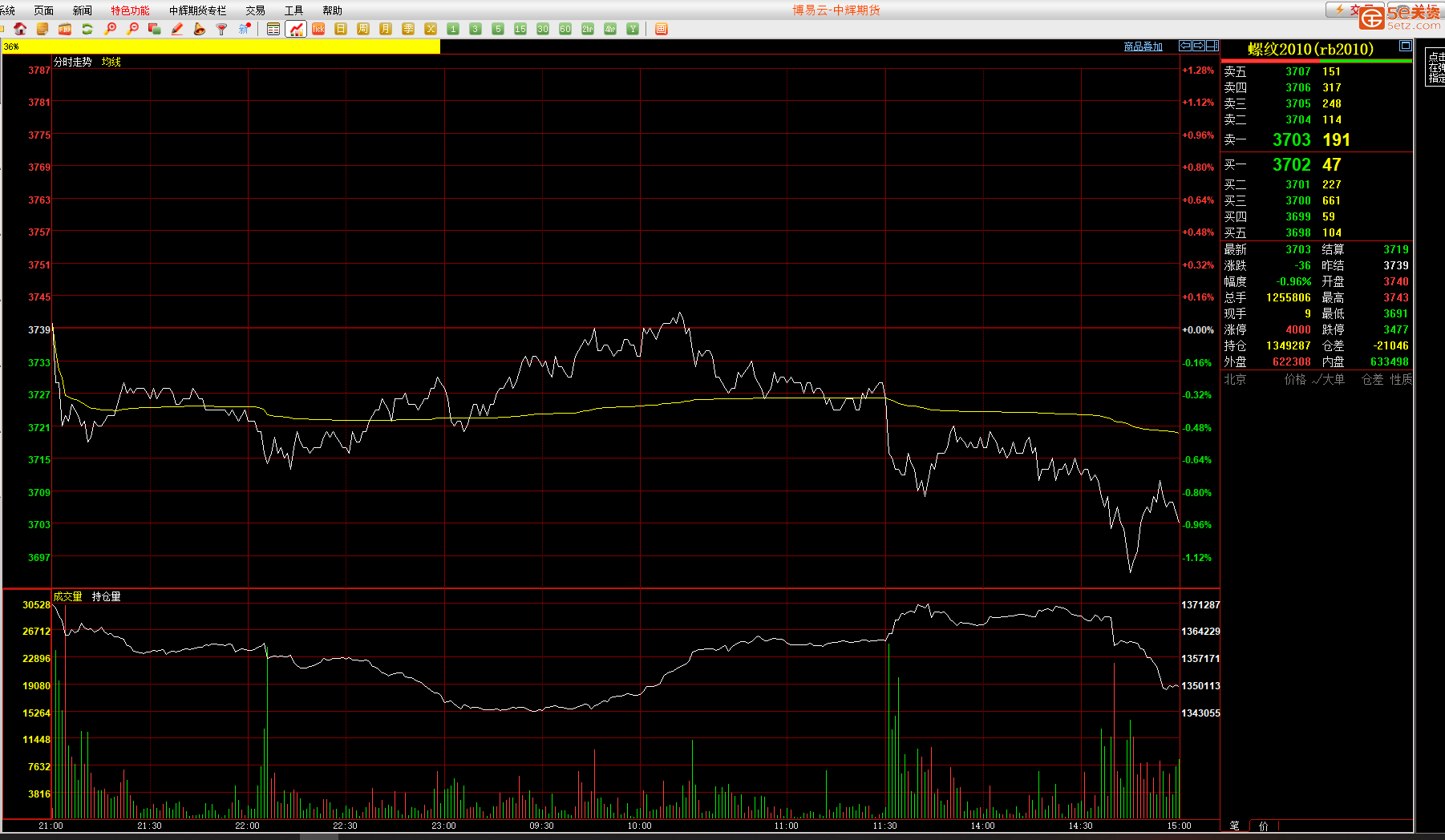Viewport: 1445px width, 840px height.
Task: Open the 帮助 menu
Action: tap(332, 10)
